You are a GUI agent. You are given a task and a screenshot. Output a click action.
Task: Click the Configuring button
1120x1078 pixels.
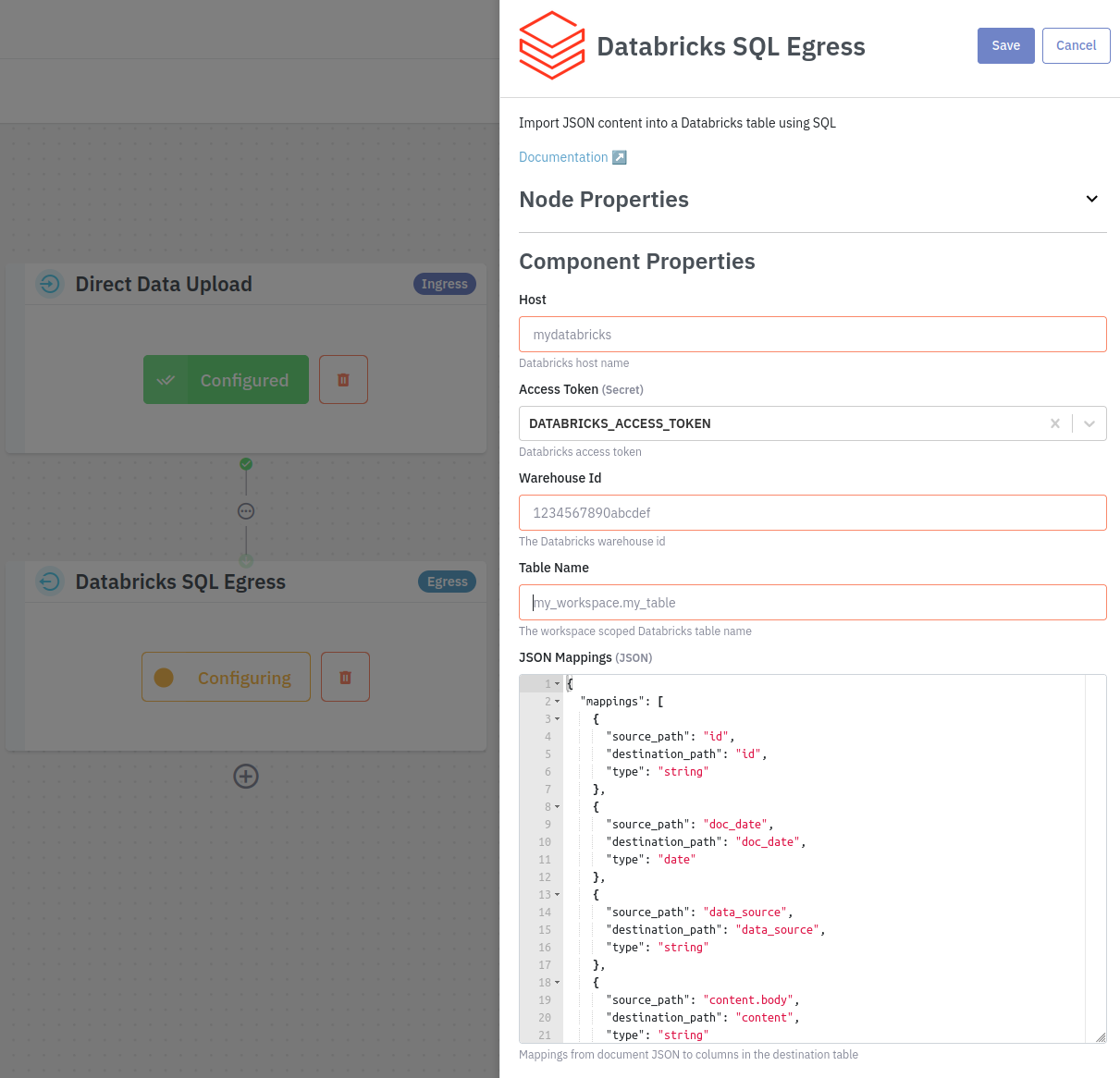[x=226, y=677]
